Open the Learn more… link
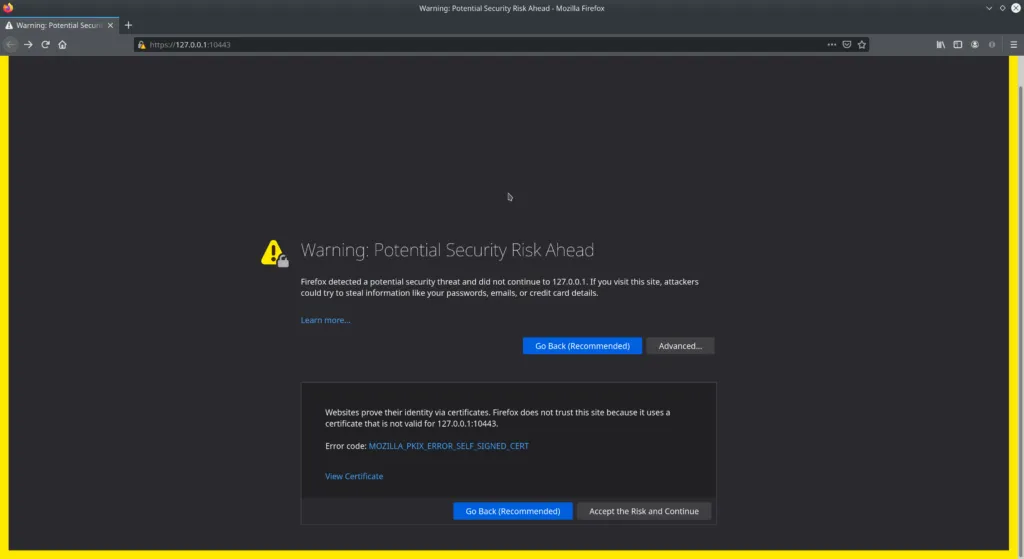This screenshot has width=1024, height=559. (x=325, y=320)
